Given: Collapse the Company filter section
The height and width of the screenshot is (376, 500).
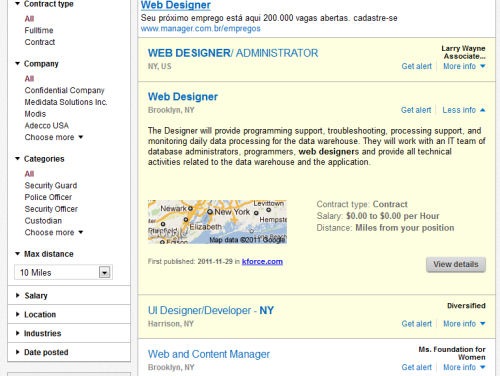Looking at the screenshot, I should [37, 64].
